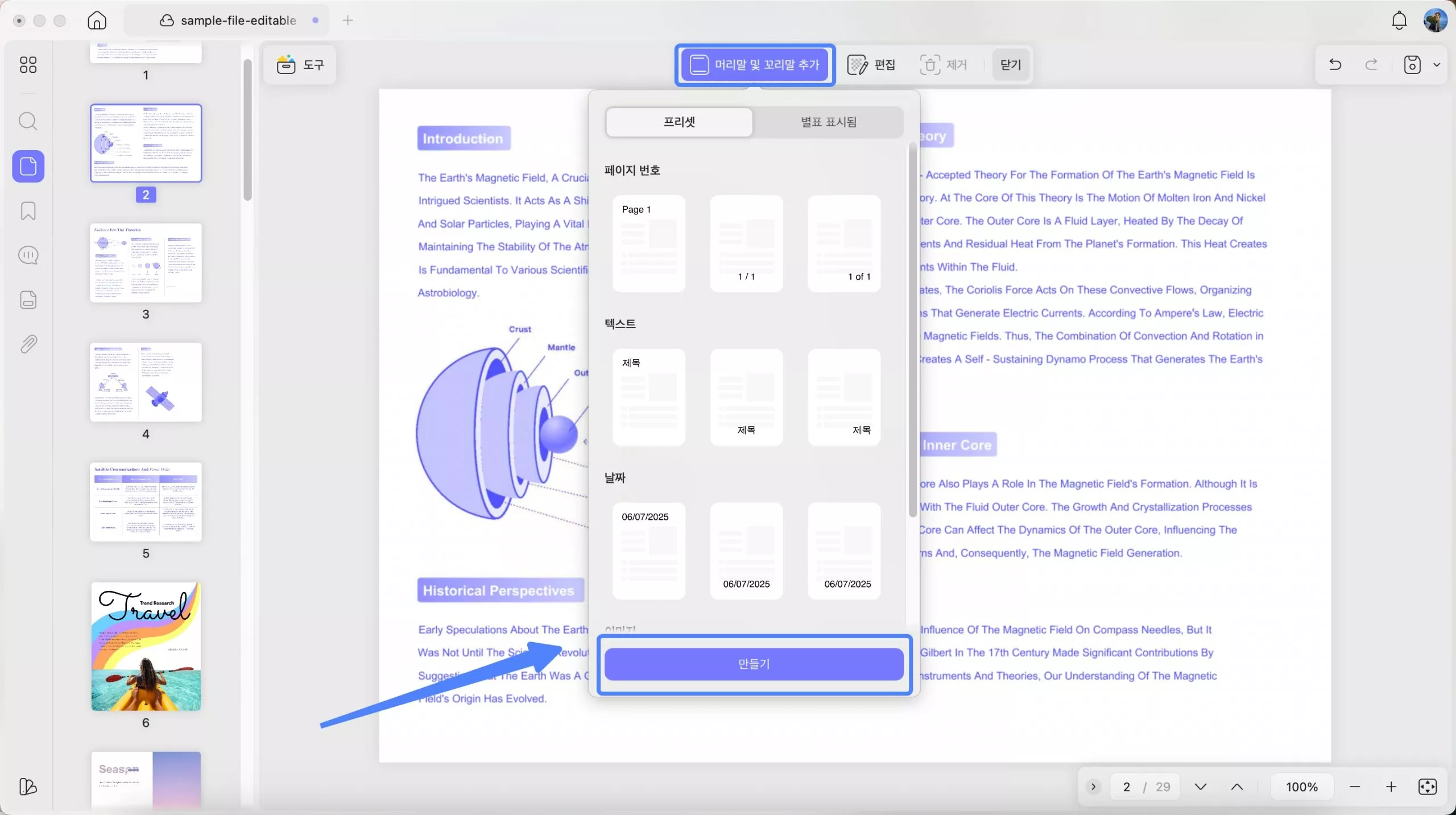Click the 제거 remove option
1456x815 pixels.
point(944,65)
